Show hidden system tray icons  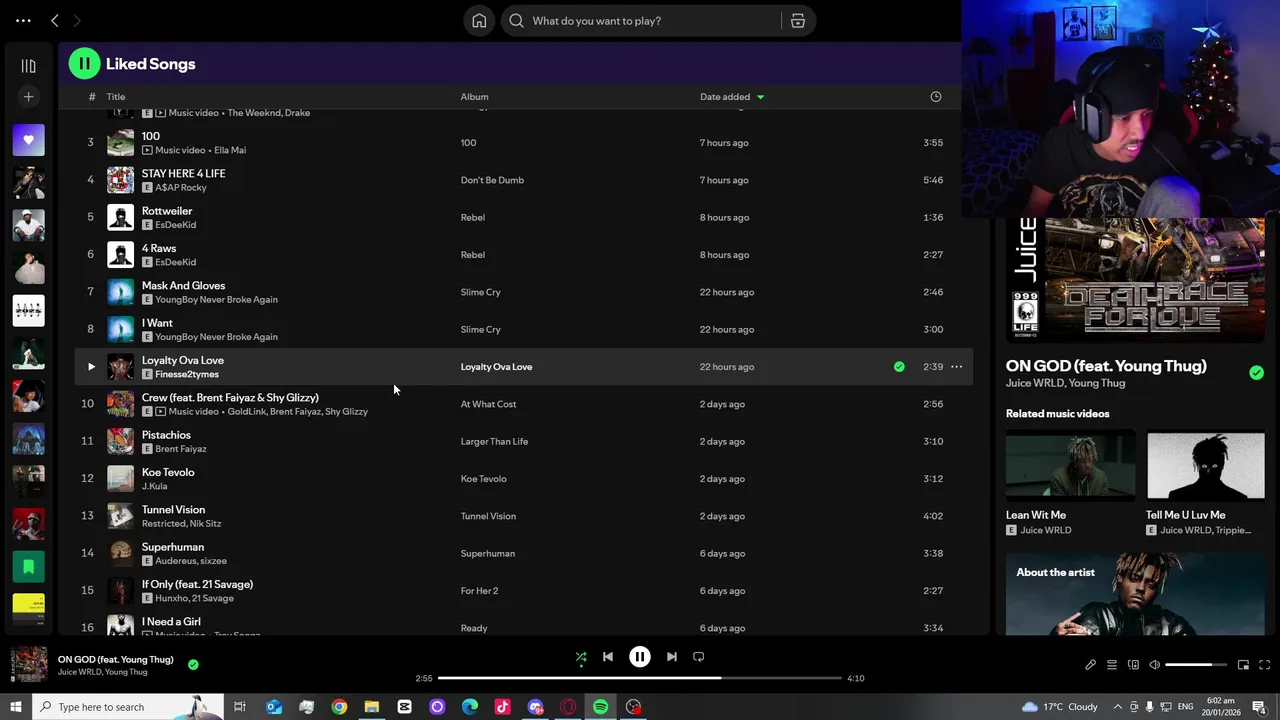tap(1117, 707)
